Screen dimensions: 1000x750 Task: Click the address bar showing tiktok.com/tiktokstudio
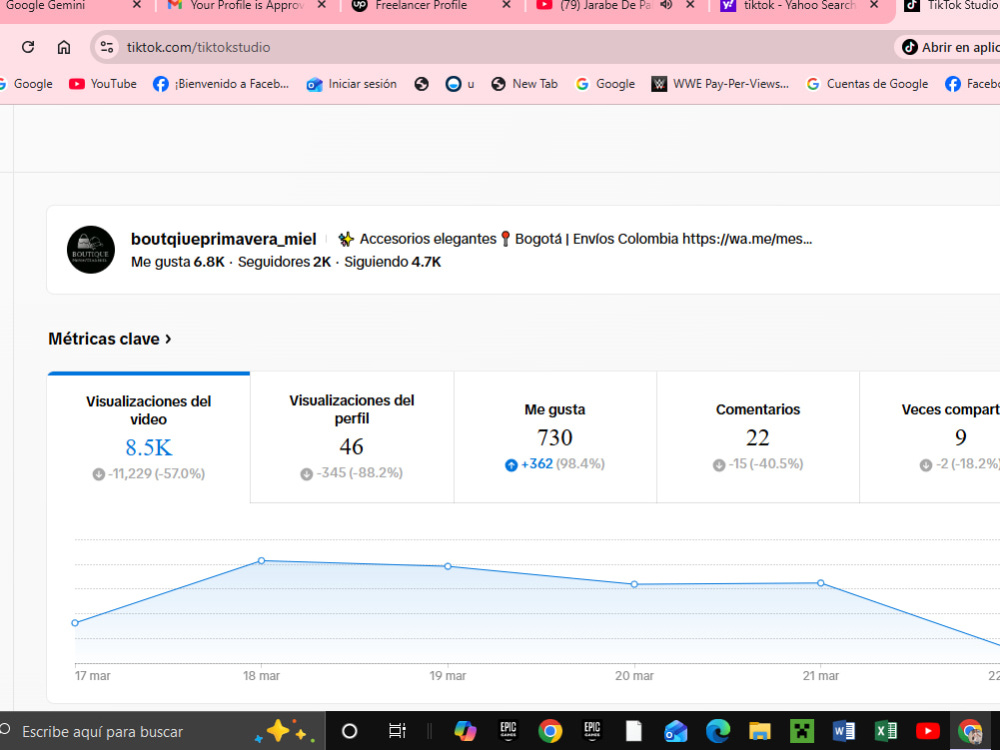(x=491, y=47)
